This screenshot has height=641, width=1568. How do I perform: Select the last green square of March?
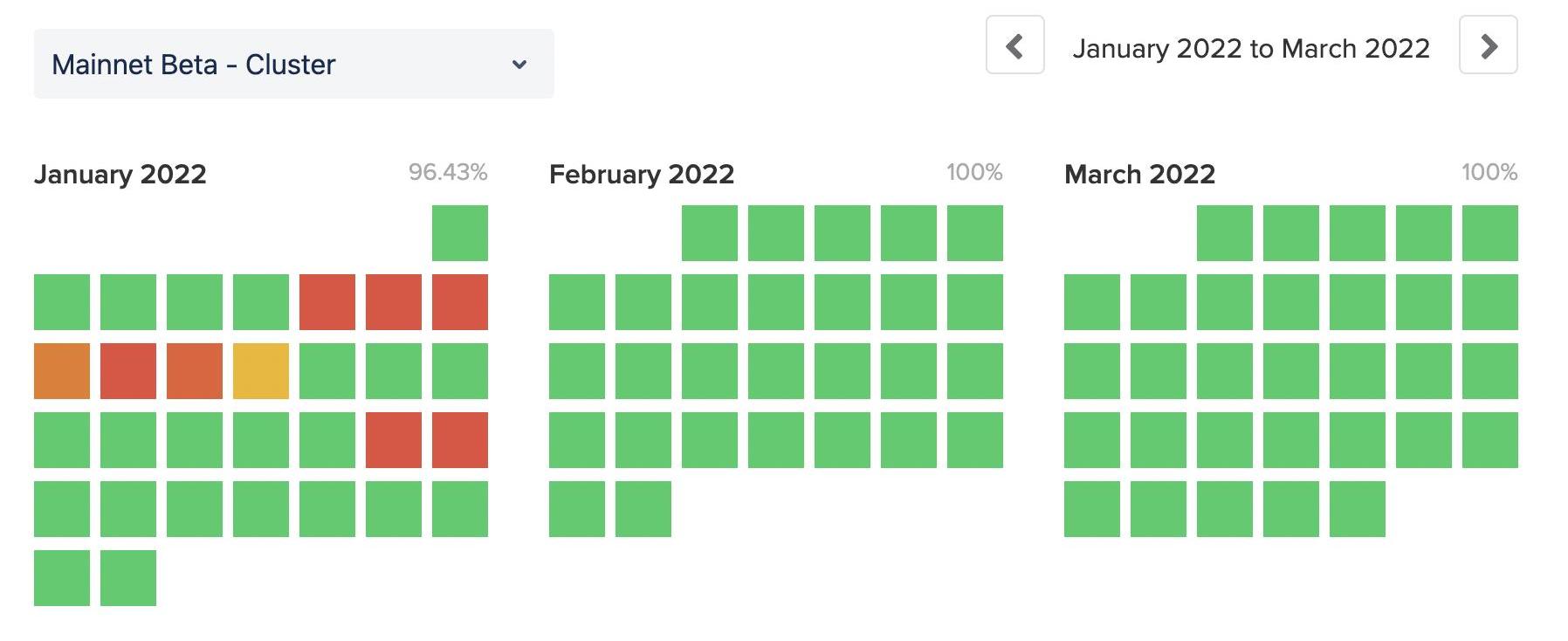[x=1358, y=509]
